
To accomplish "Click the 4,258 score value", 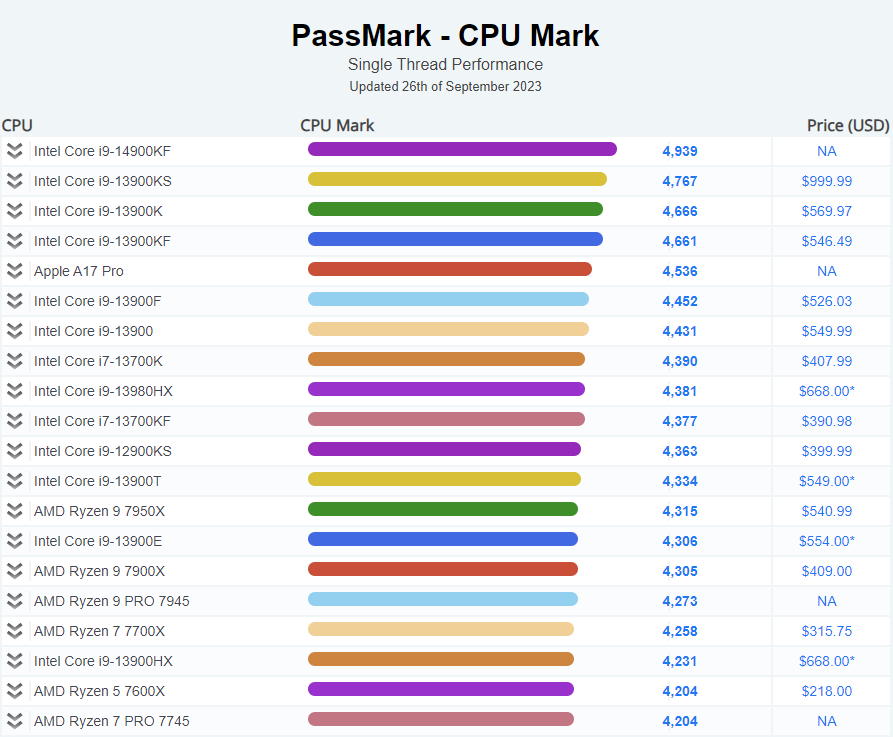I will [x=680, y=631].
